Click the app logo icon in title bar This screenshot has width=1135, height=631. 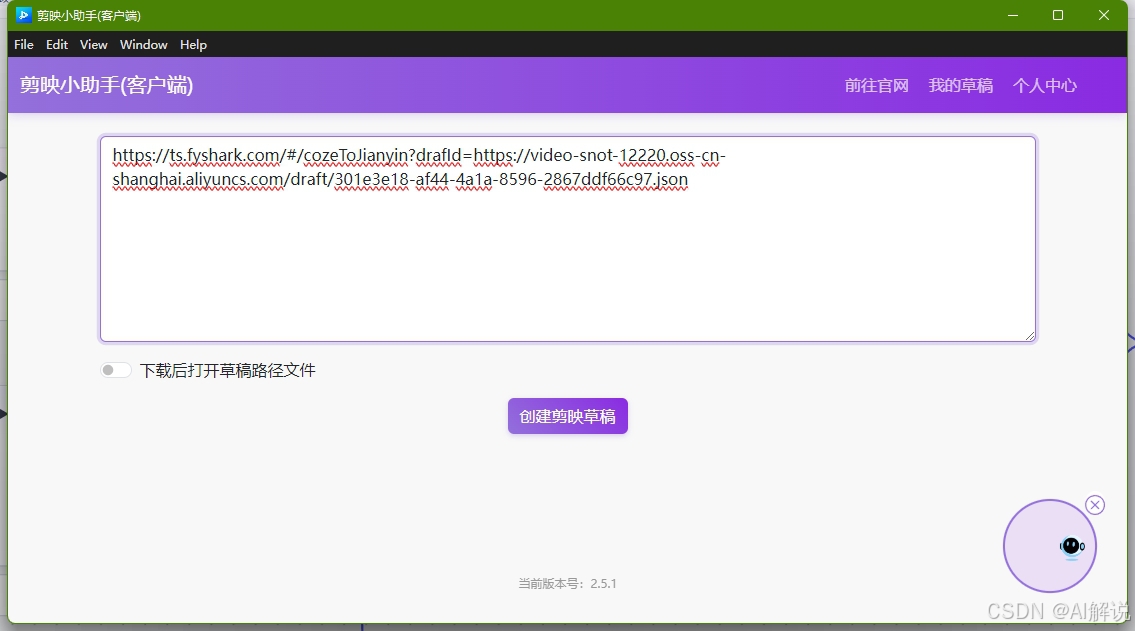(23, 14)
